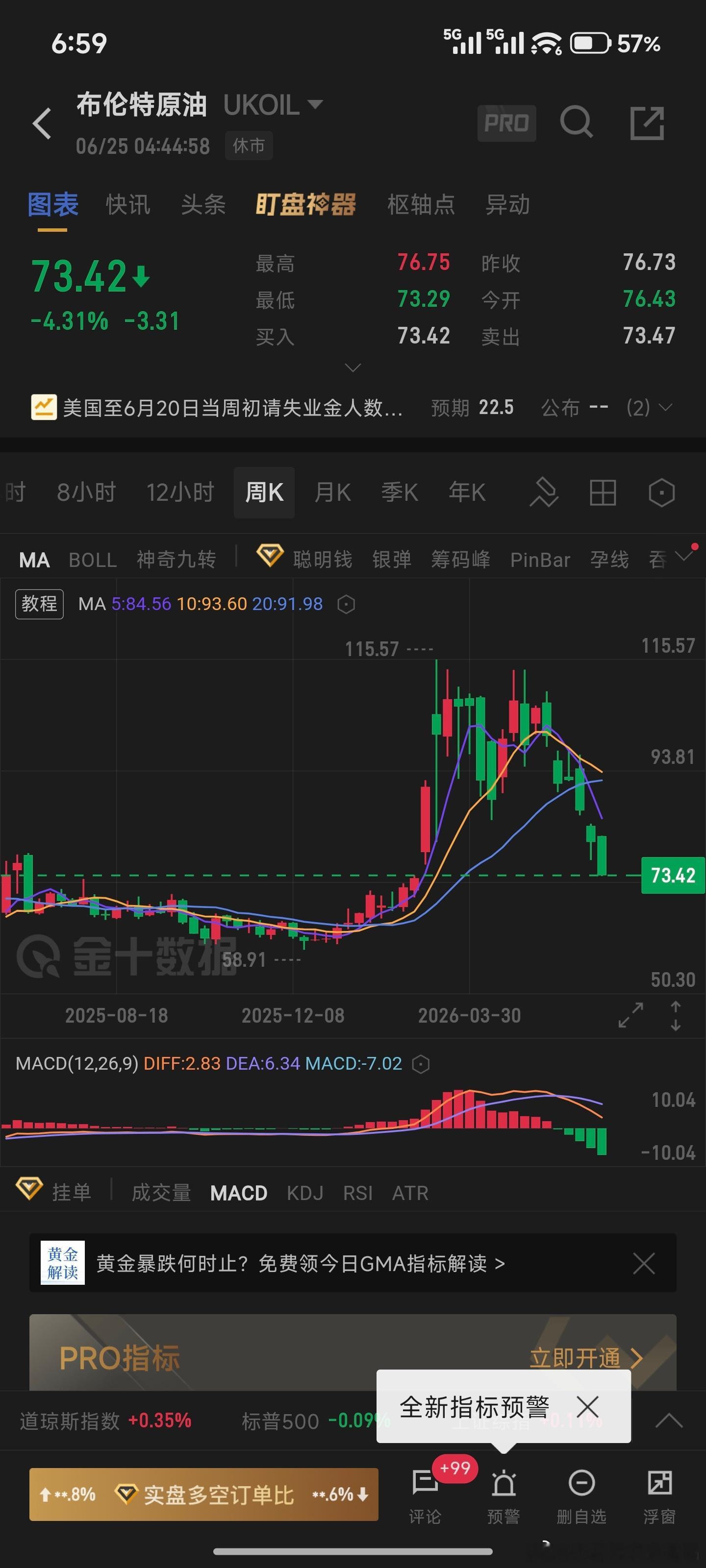The height and width of the screenshot is (1568, 706).
Task: Open the 教程 tutorial button
Action: pos(40,604)
